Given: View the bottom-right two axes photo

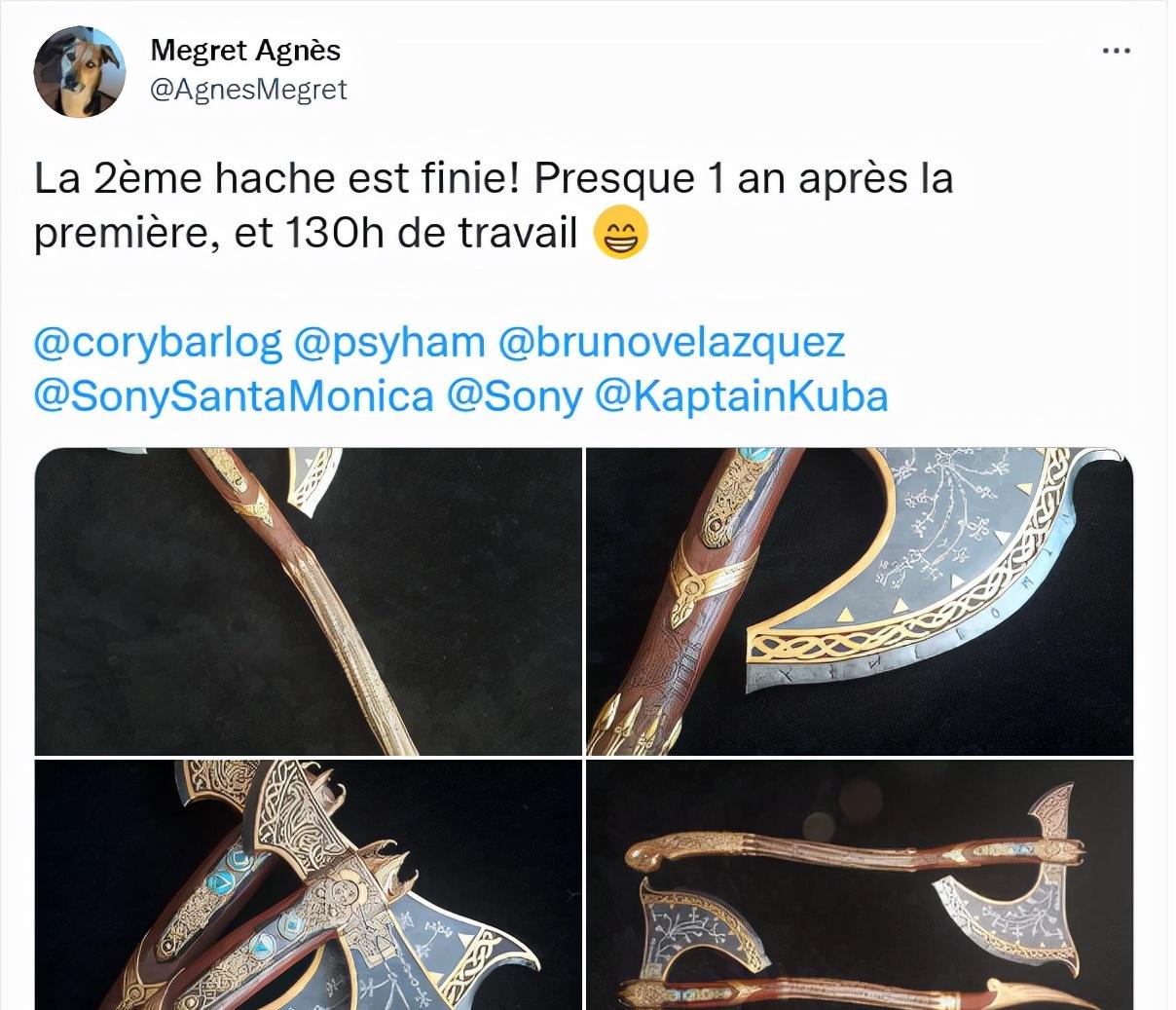Looking at the screenshot, I should (x=860, y=884).
